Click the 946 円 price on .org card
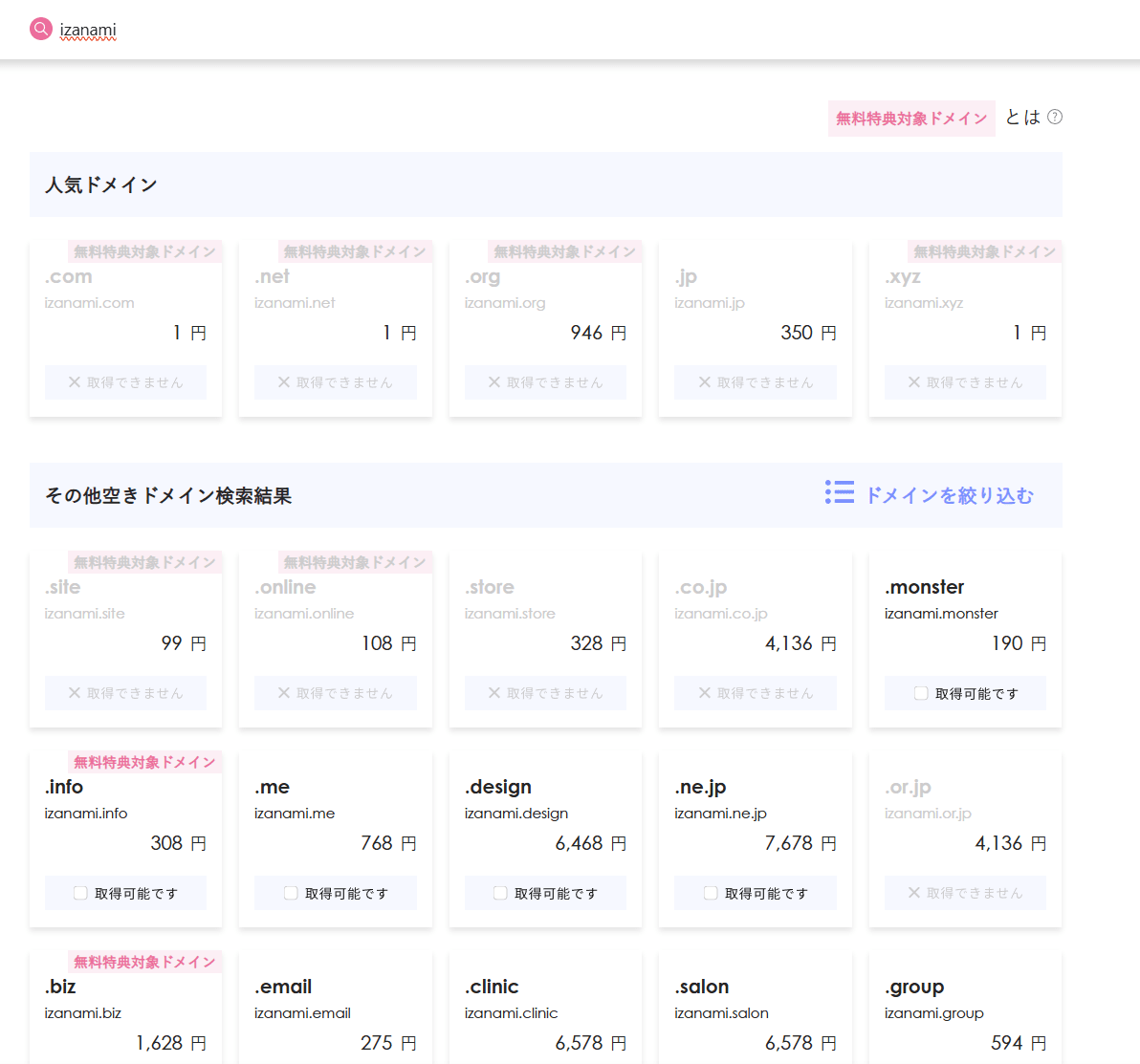Viewport: 1140px width, 1064px height. pos(599,333)
